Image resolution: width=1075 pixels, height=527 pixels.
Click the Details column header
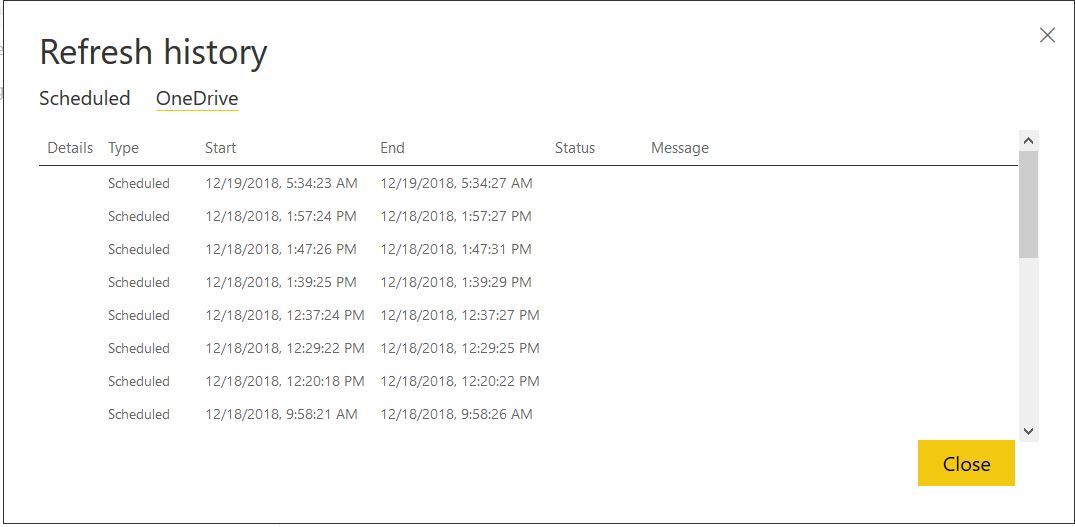[70, 148]
